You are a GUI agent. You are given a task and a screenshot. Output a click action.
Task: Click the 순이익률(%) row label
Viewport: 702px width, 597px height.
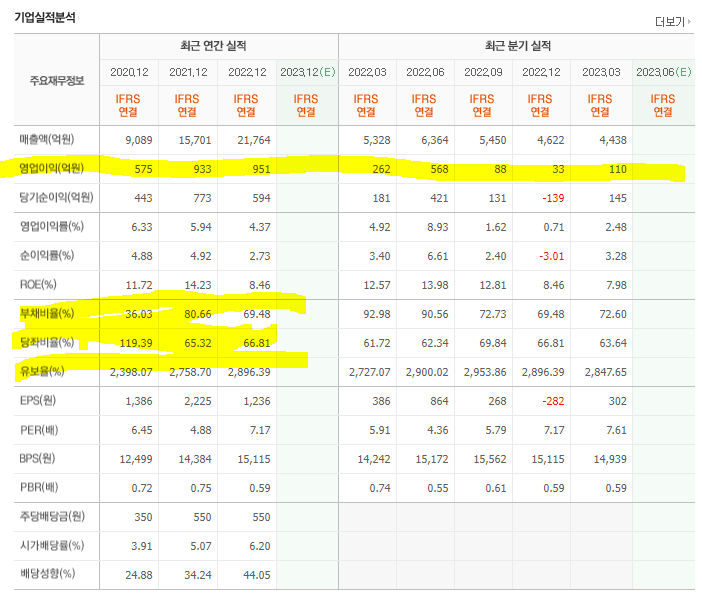tap(47, 256)
